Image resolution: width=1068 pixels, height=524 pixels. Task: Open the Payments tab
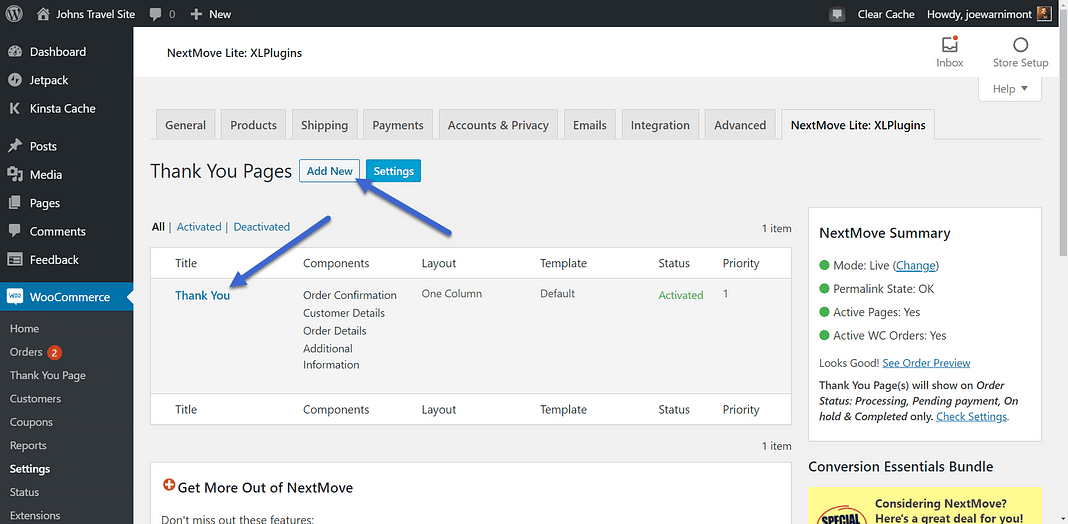click(x=398, y=125)
